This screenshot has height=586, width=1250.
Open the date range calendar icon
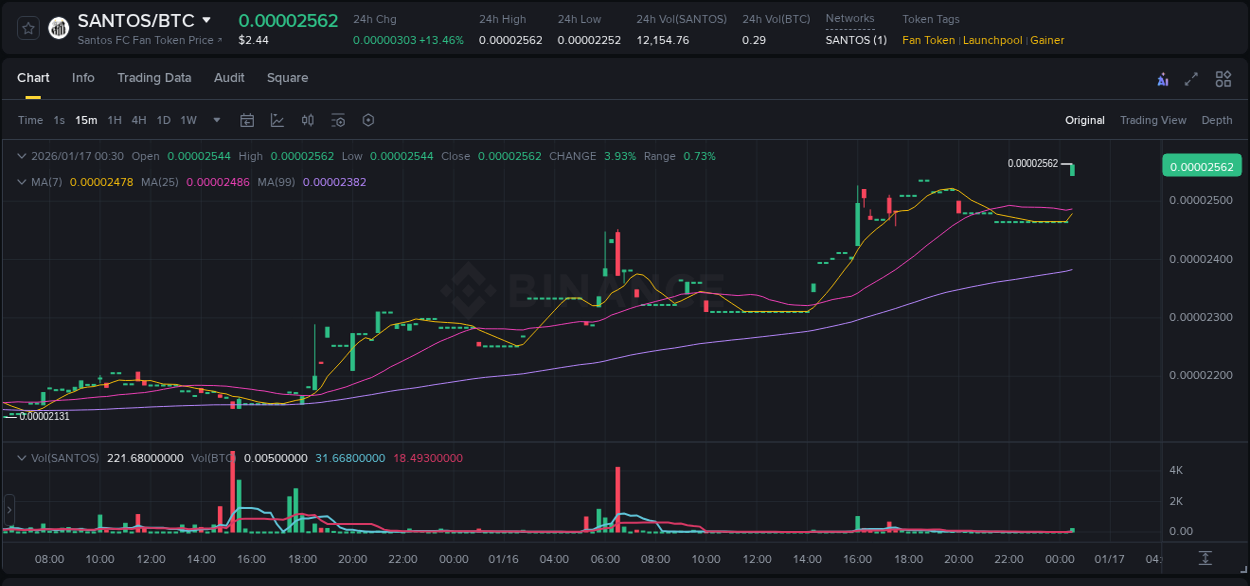pyautogui.click(x=247, y=120)
